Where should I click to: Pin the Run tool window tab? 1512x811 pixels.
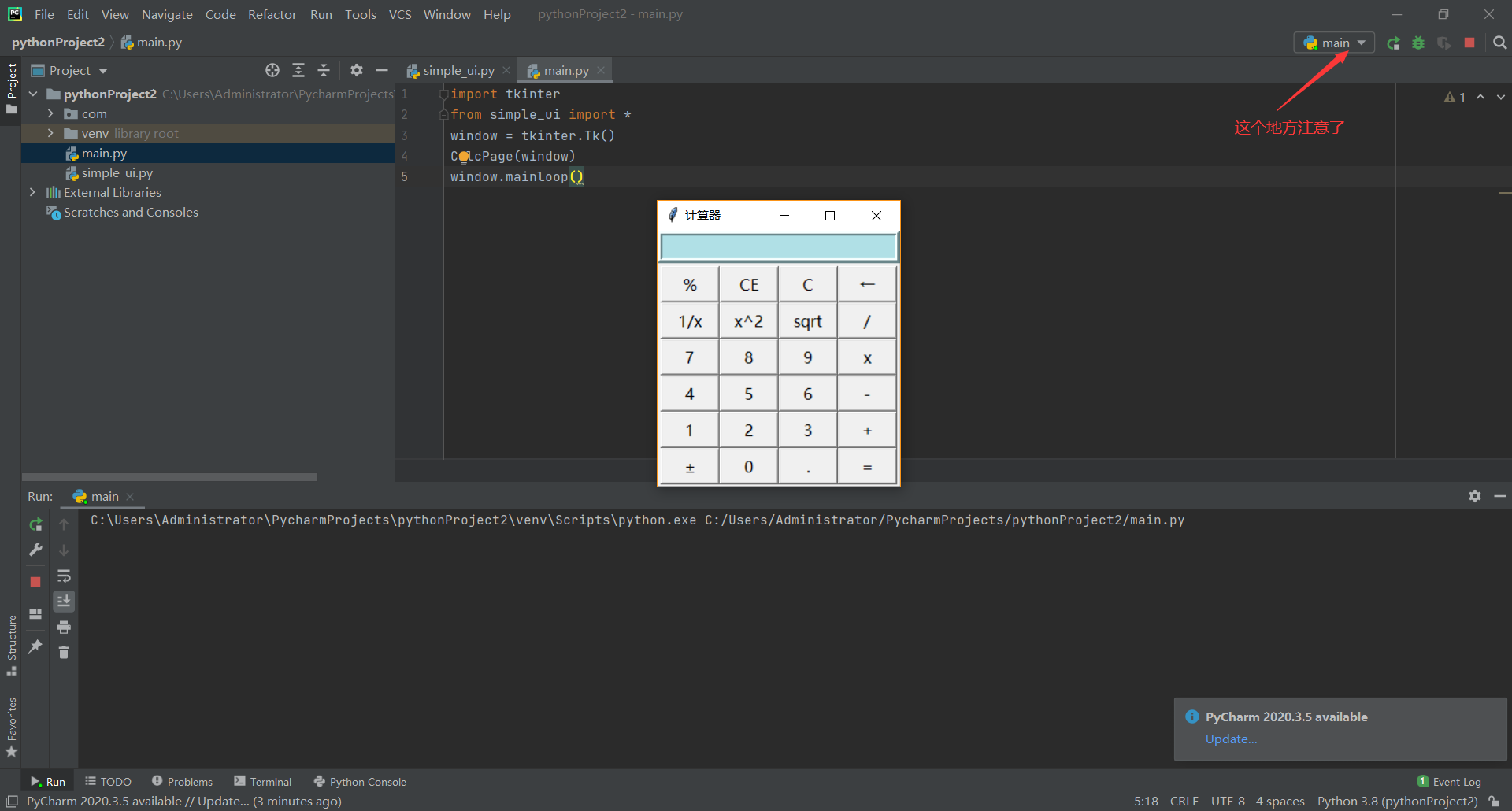pos(35,647)
